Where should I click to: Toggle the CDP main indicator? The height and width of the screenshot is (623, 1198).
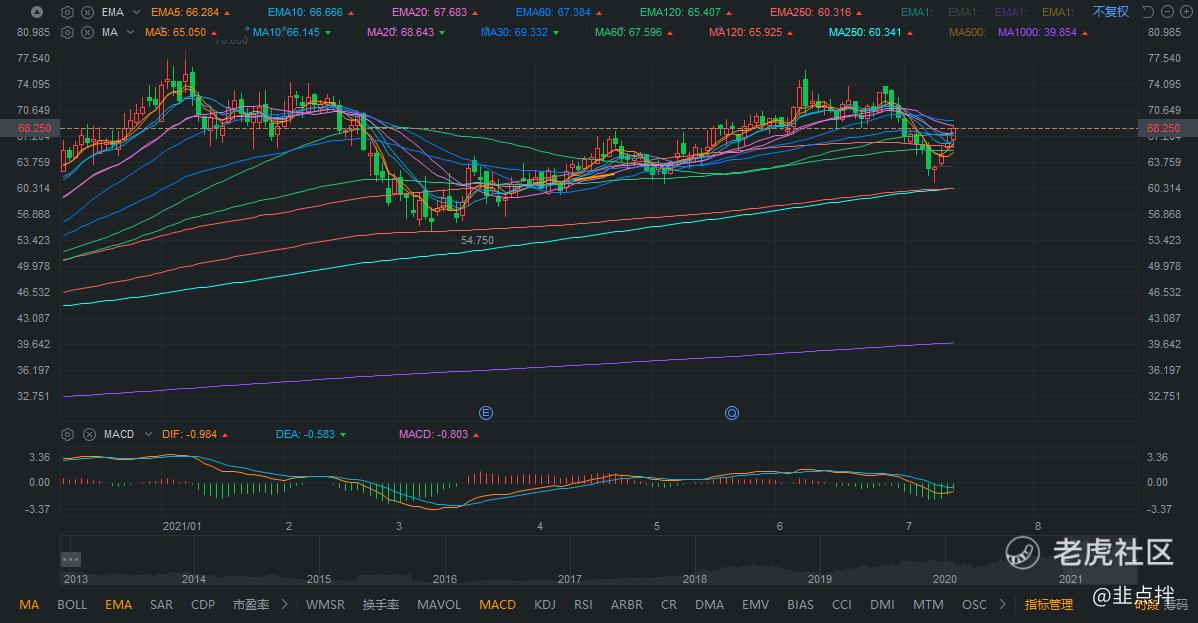click(202, 605)
